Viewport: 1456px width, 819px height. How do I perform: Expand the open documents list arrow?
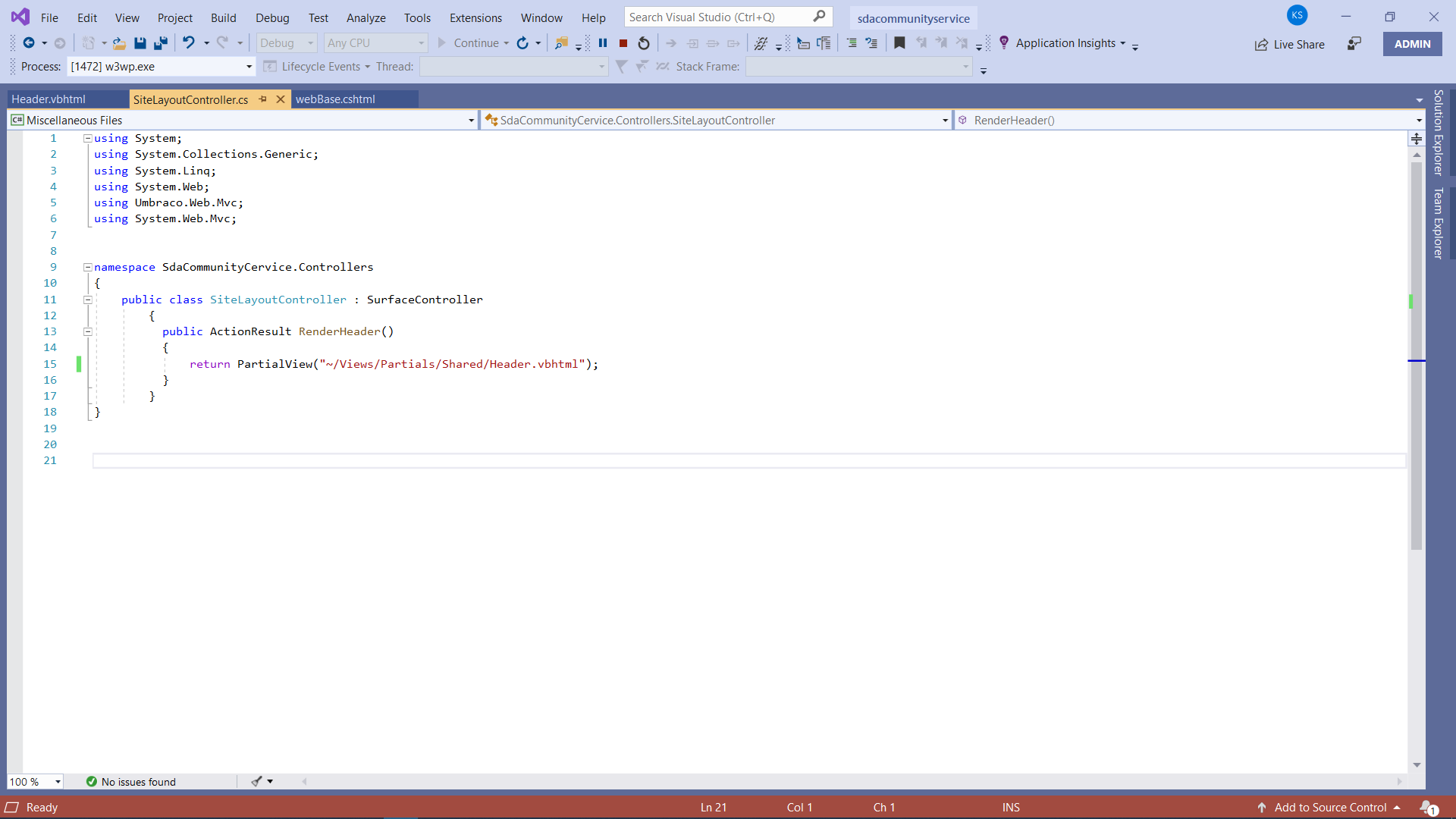(1420, 100)
